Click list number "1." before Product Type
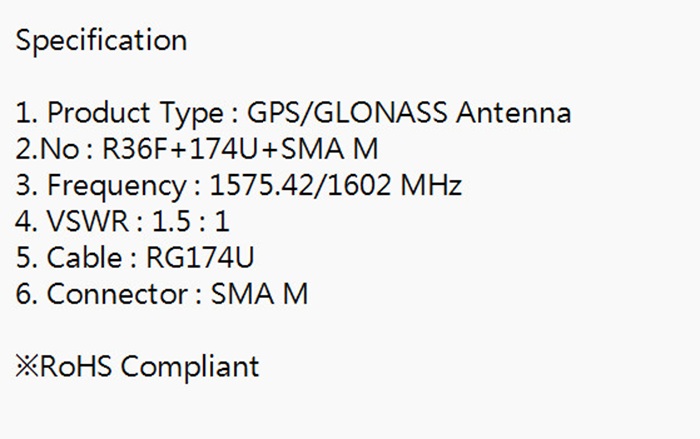Viewport: 700px width, 439px height. tap(27, 113)
